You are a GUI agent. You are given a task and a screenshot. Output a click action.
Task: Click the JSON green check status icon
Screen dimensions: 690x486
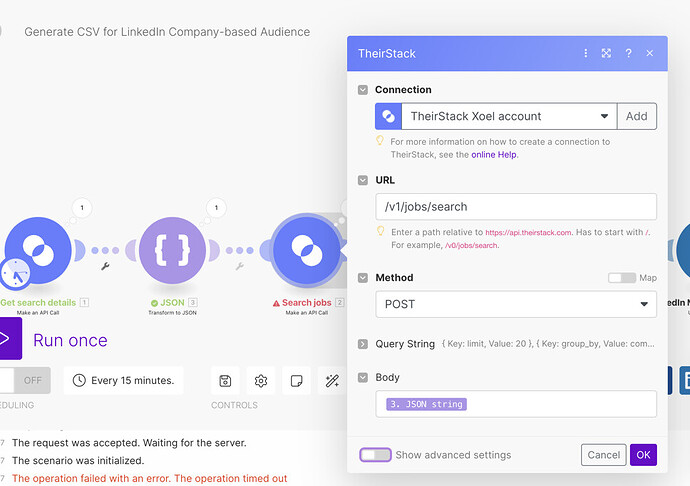click(x=154, y=303)
